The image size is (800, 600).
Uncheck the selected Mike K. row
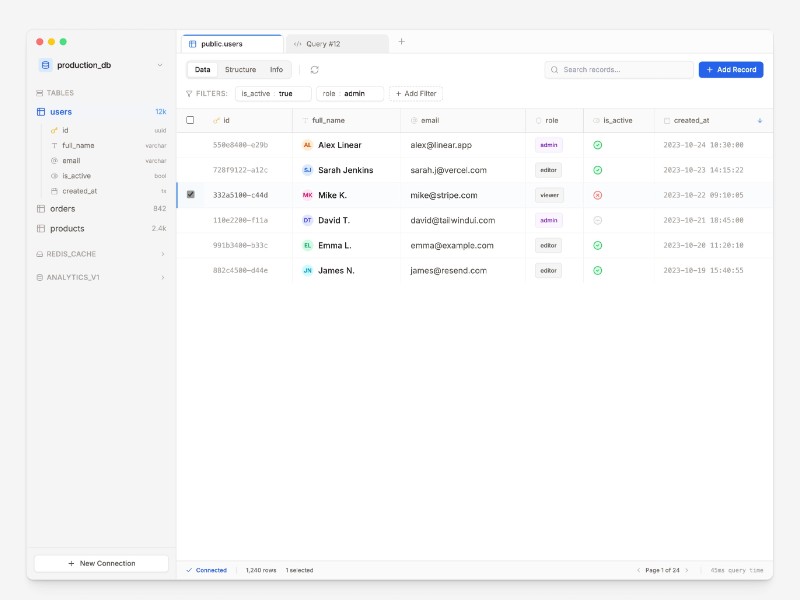(190, 195)
